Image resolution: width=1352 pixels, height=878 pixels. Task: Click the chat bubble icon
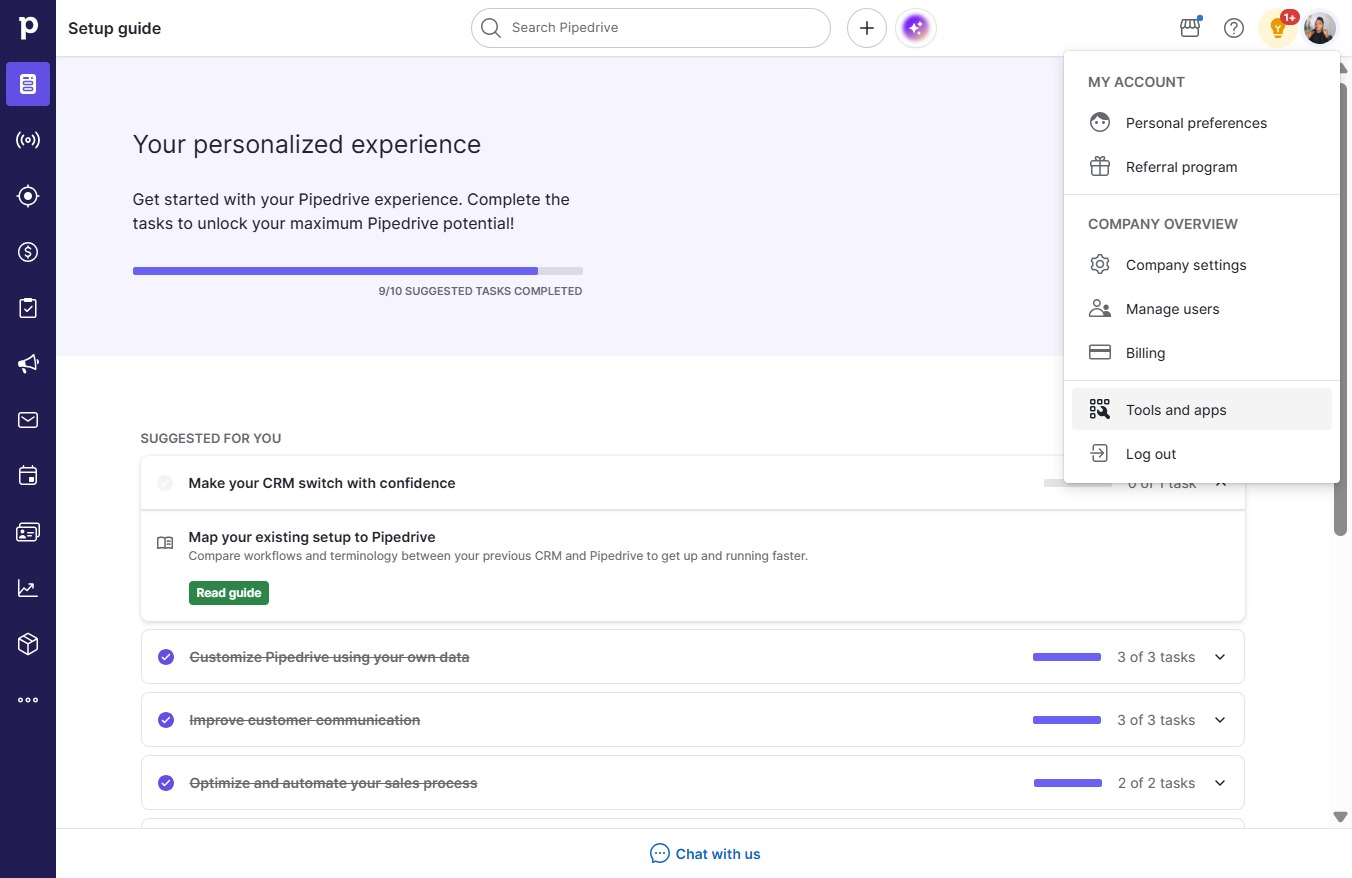(x=660, y=854)
